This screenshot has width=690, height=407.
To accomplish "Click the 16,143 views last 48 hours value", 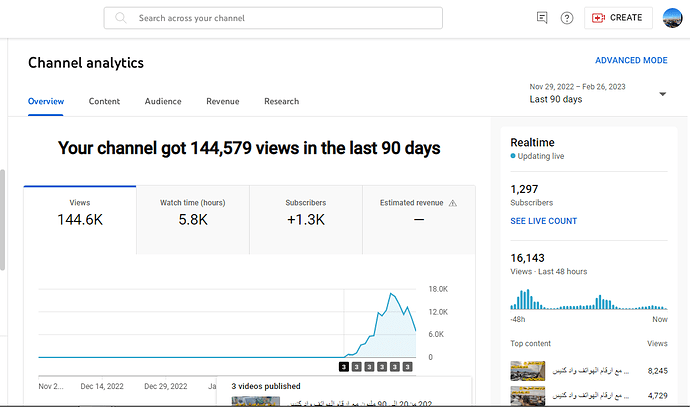I will coord(527,258).
